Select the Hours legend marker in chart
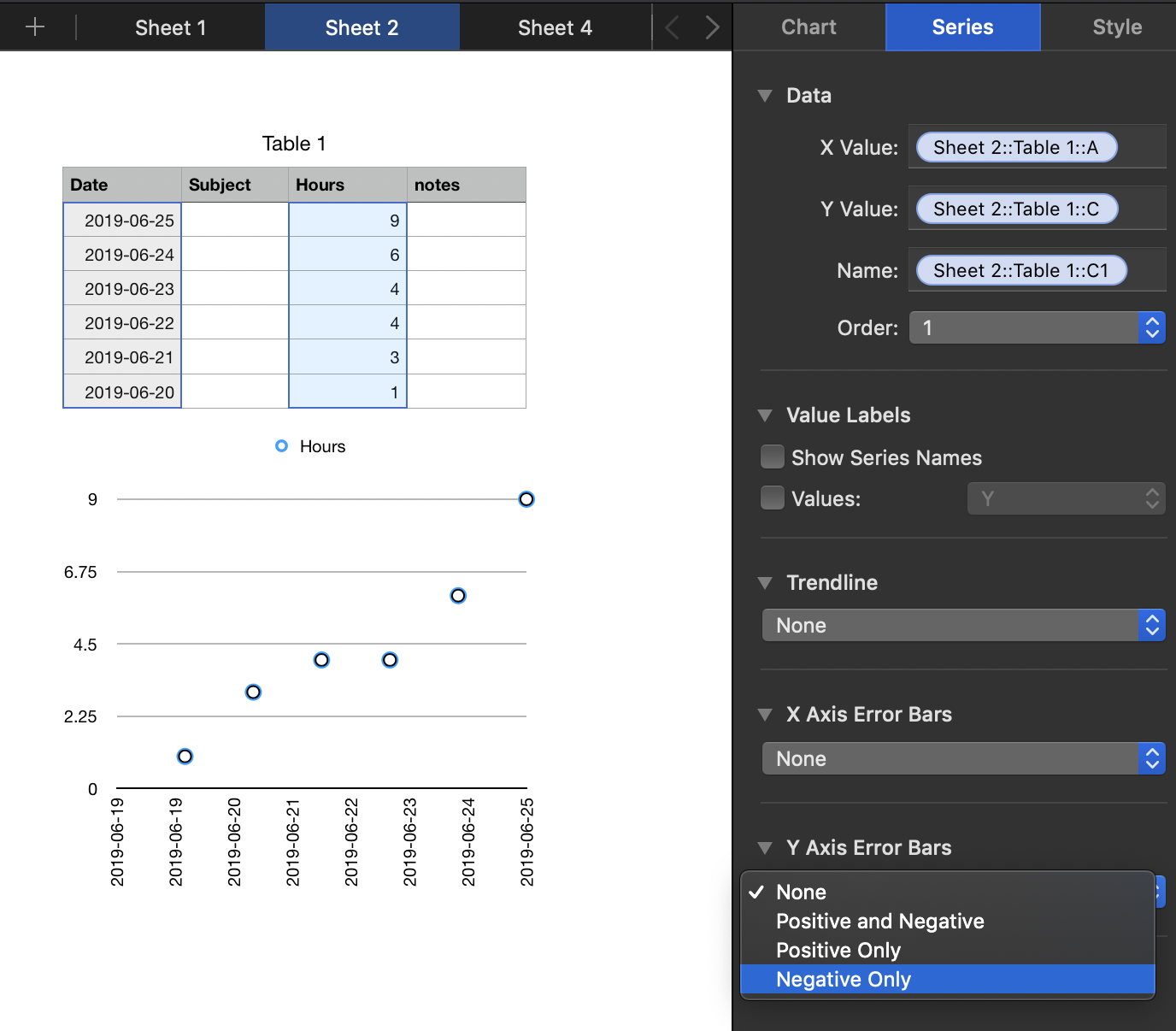1176x1031 pixels. pos(281,446)
